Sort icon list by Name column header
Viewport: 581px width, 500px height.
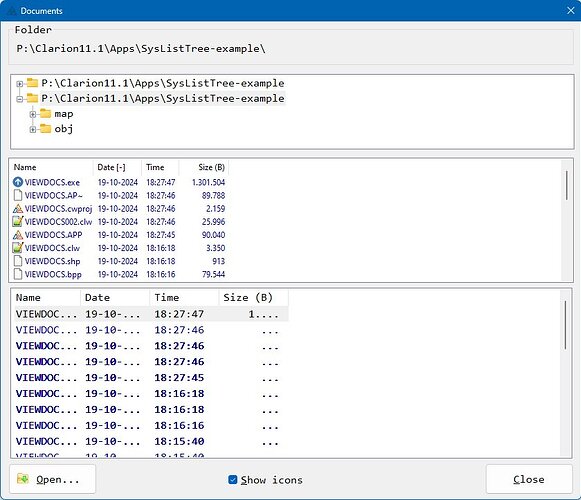(52, 167)
